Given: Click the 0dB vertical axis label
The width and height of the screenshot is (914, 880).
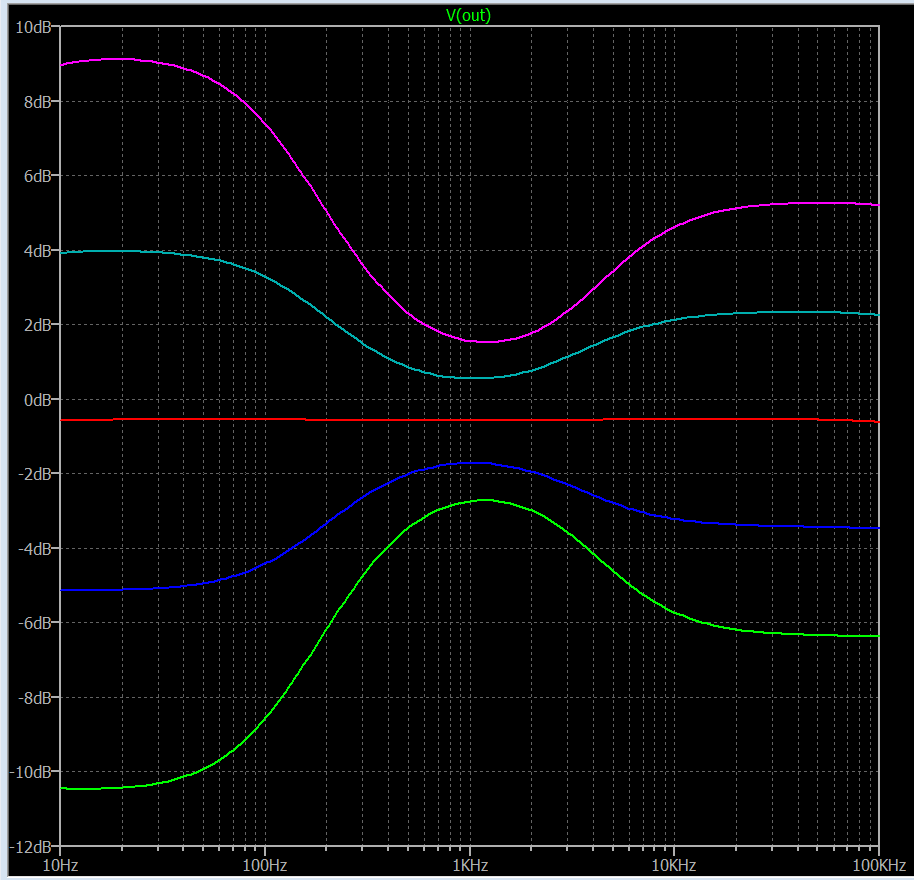Looking at the screenshot, I should coord(38,400).
